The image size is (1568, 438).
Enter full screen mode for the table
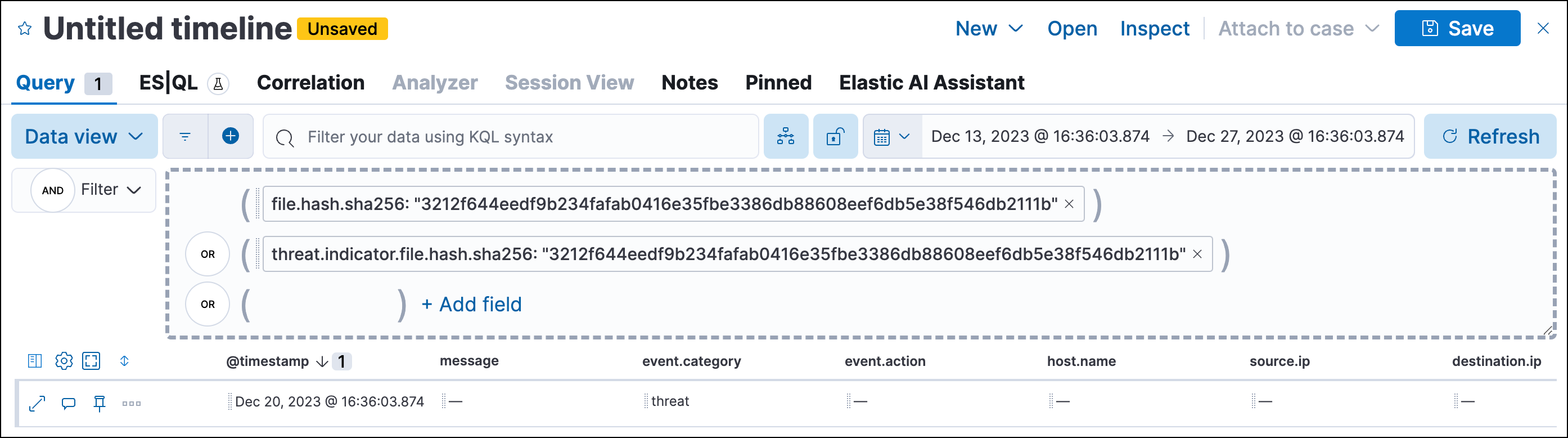pos(91,361)
